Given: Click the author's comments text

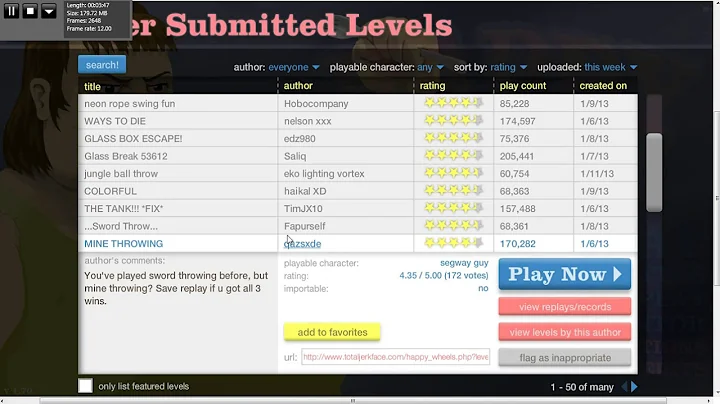Looking at the screenshot, I should tap(176, 288).
